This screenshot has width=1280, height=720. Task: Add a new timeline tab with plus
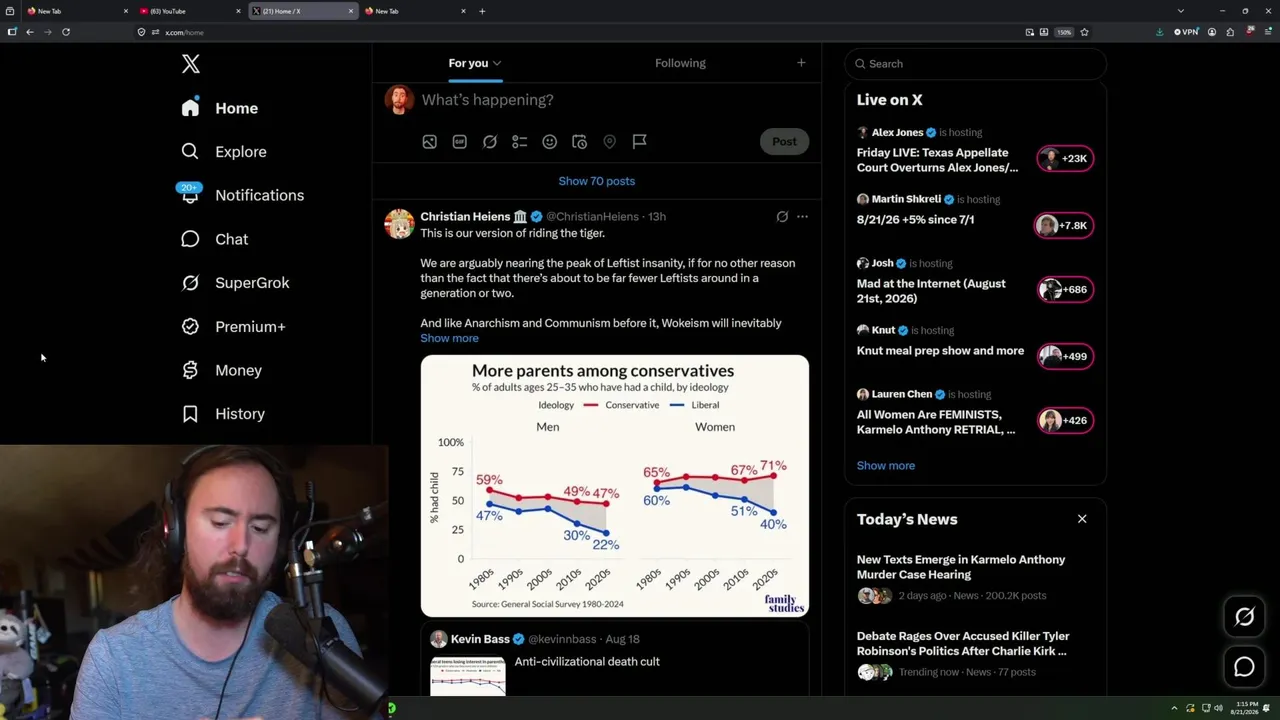tap(801, 63)
